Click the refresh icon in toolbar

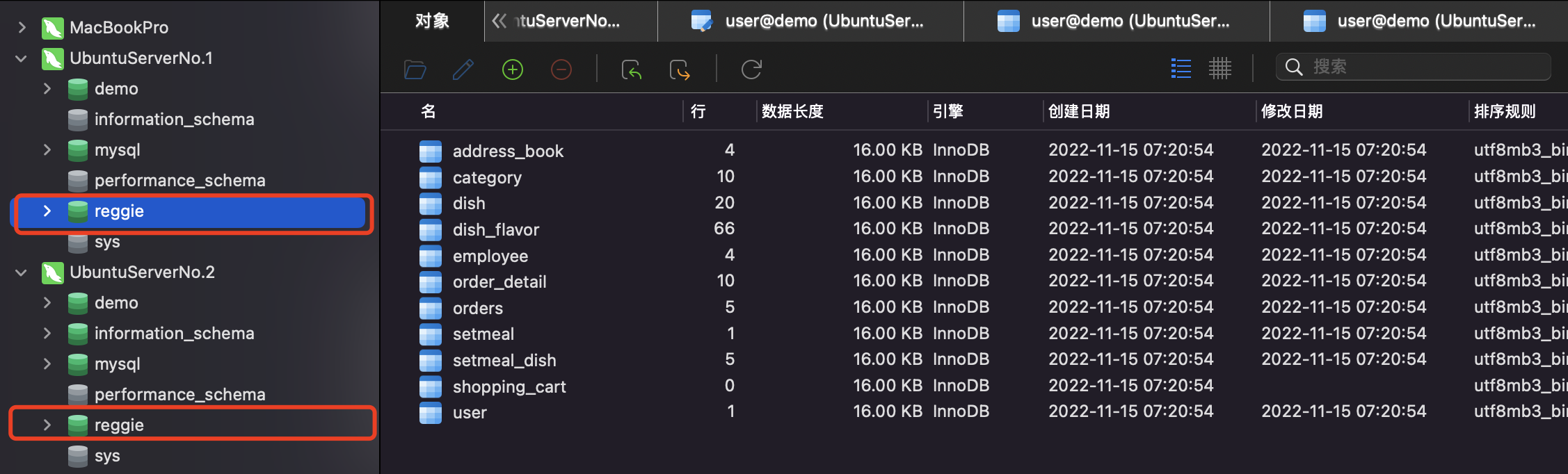(751, 70)
